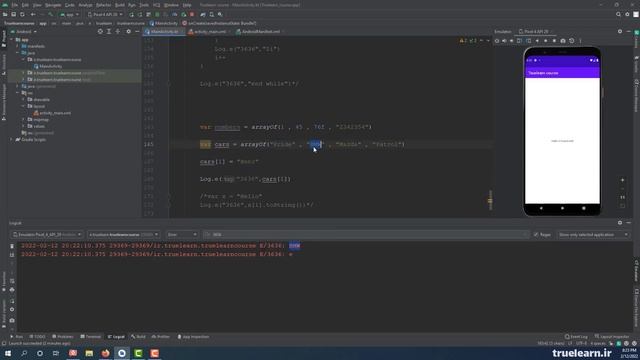This screenshot has width=640, height=360.
Task: Open the Run tool window tab
Action: coord(17,337)
